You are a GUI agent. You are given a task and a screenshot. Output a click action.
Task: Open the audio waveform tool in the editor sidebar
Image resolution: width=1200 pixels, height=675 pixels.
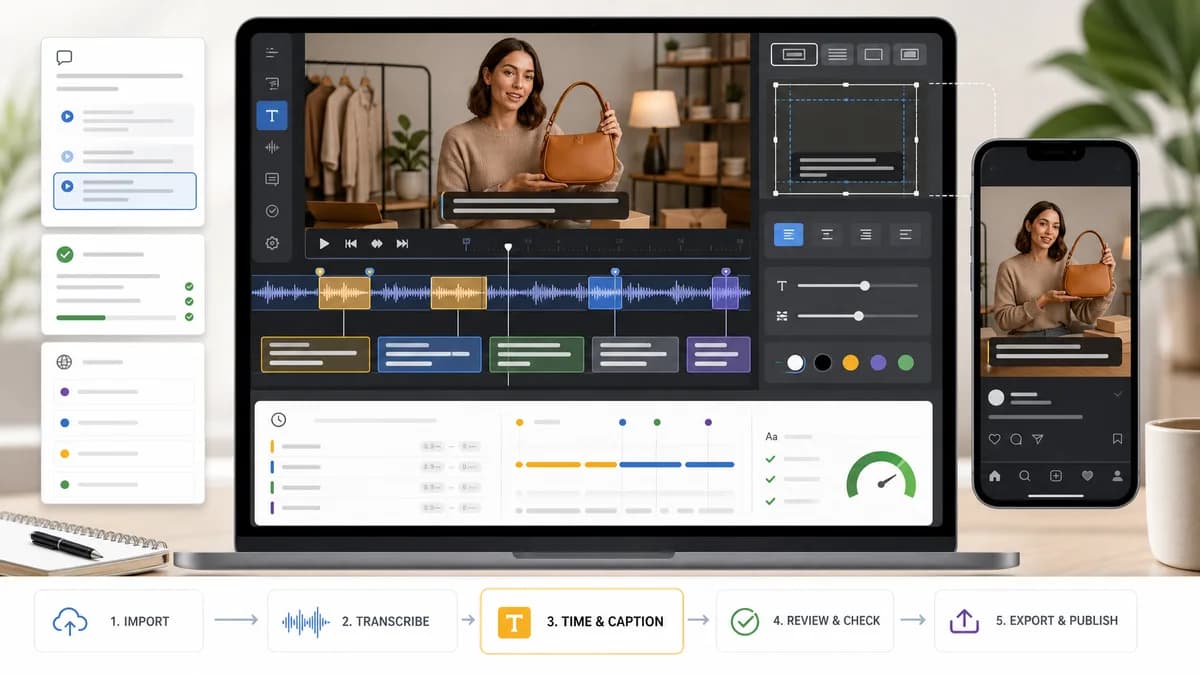272,147
